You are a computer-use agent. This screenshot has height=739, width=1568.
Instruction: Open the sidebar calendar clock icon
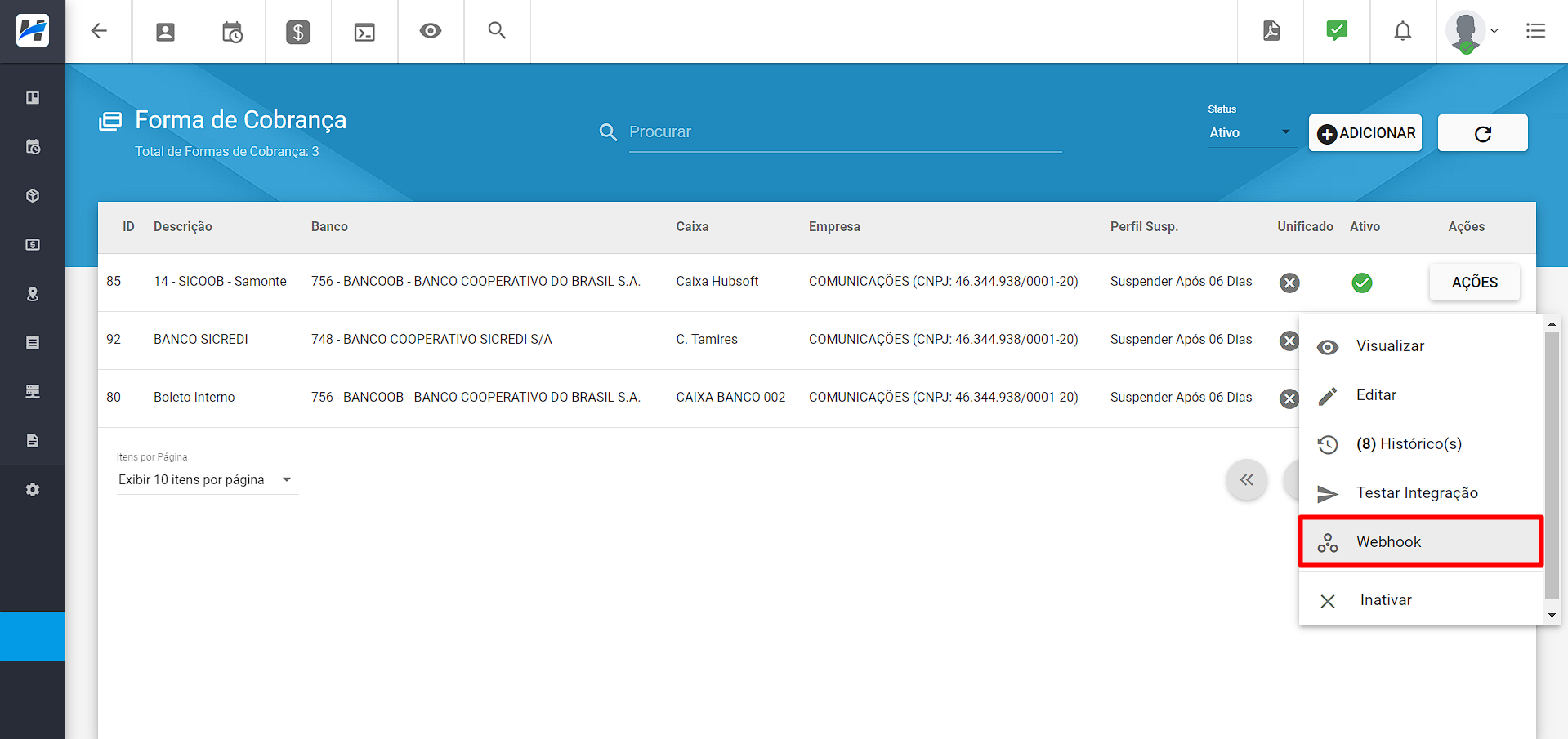[x=33, y=147]
